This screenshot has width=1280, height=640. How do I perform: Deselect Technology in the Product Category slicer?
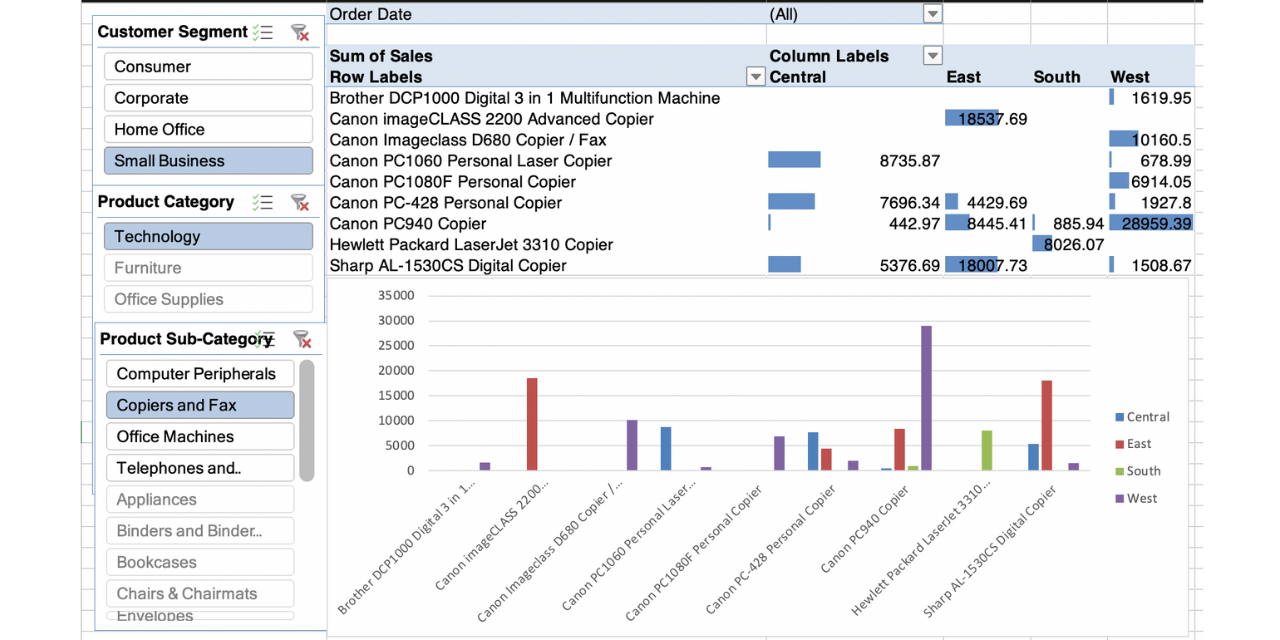pos(208,236)
